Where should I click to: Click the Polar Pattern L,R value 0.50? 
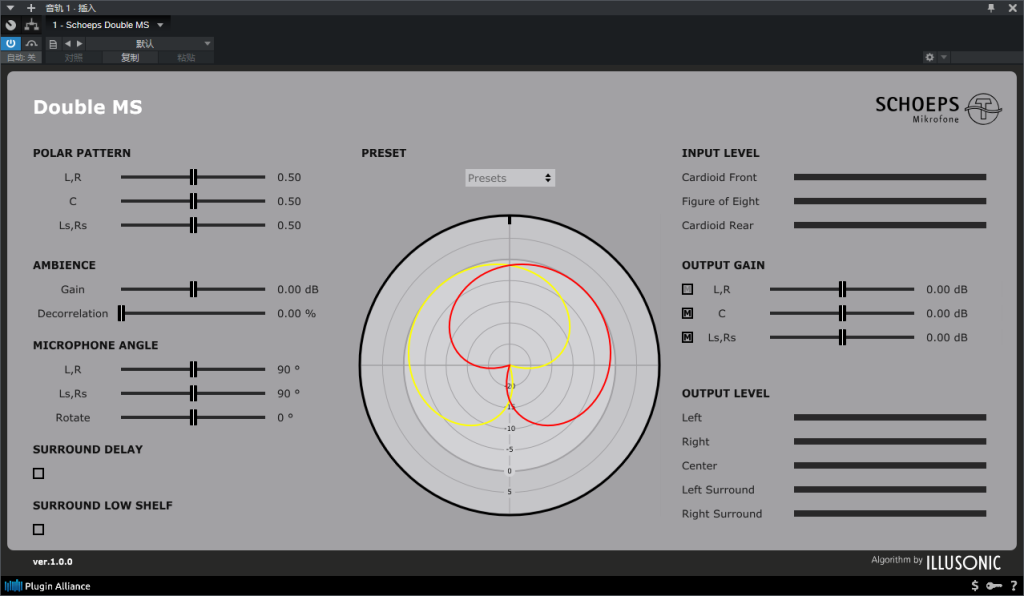click(289, 177)
